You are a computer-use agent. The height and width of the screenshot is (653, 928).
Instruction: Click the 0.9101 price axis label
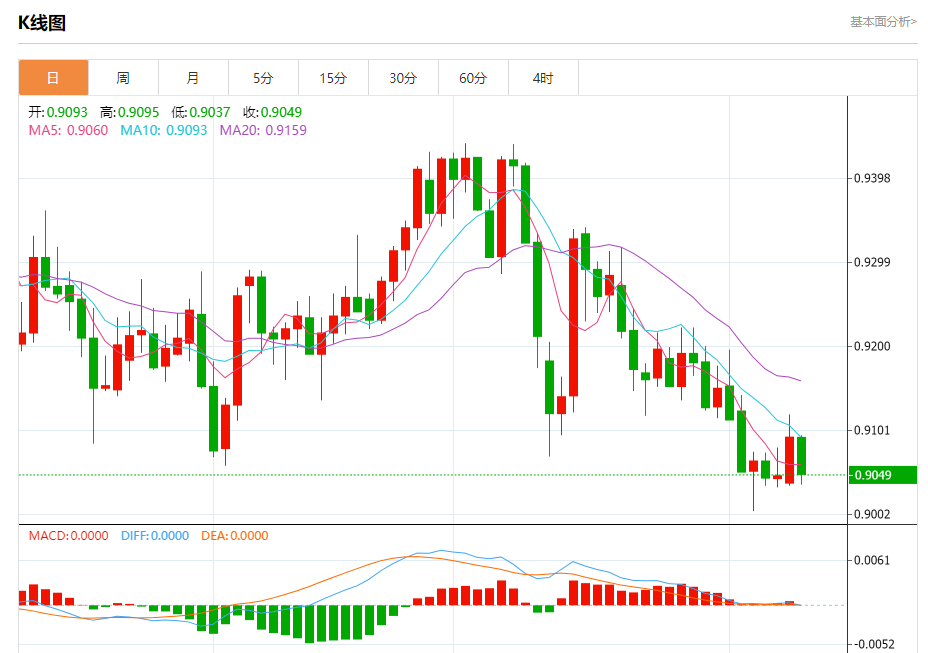[872, 430]
